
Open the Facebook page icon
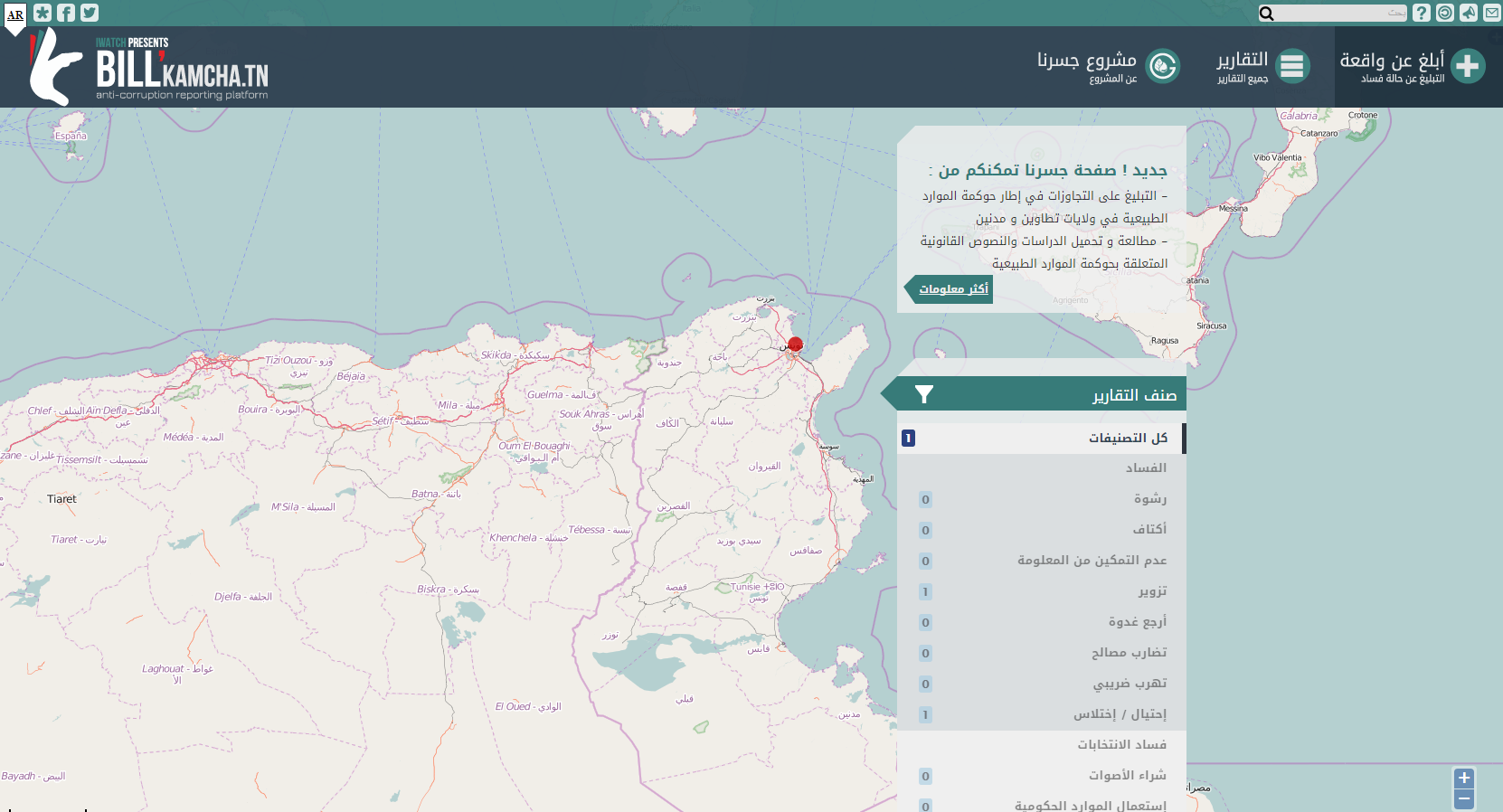(66, 13)
